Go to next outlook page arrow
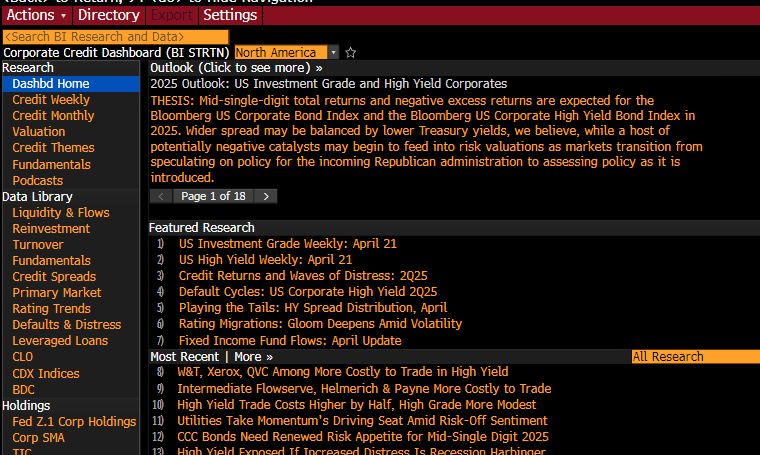 coord(266,196)
